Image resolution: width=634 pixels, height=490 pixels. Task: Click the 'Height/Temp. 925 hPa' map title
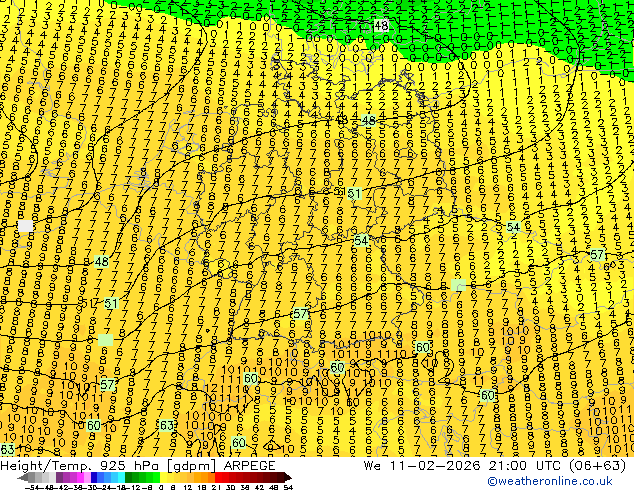pos(81,465)
